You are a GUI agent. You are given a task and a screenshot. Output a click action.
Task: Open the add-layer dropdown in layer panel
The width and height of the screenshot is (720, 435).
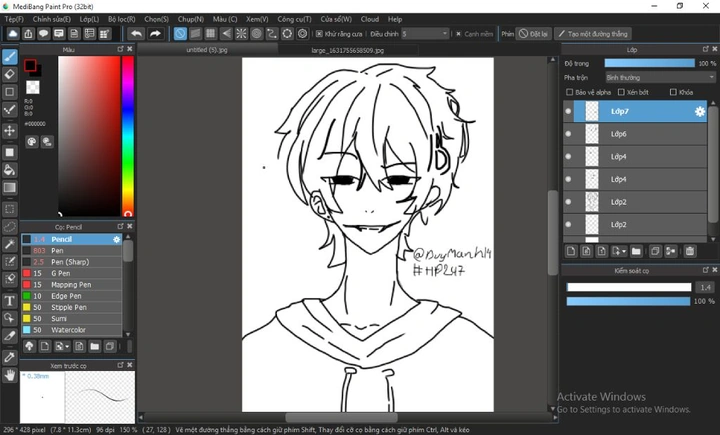(619, 251)
